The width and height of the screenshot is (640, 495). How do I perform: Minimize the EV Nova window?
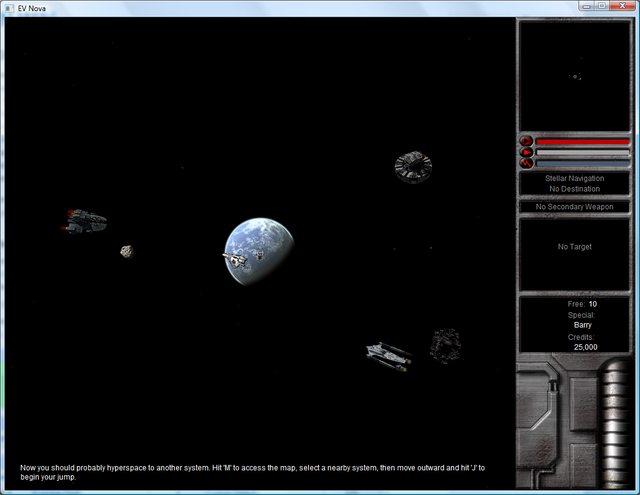[x=587, y=6]
